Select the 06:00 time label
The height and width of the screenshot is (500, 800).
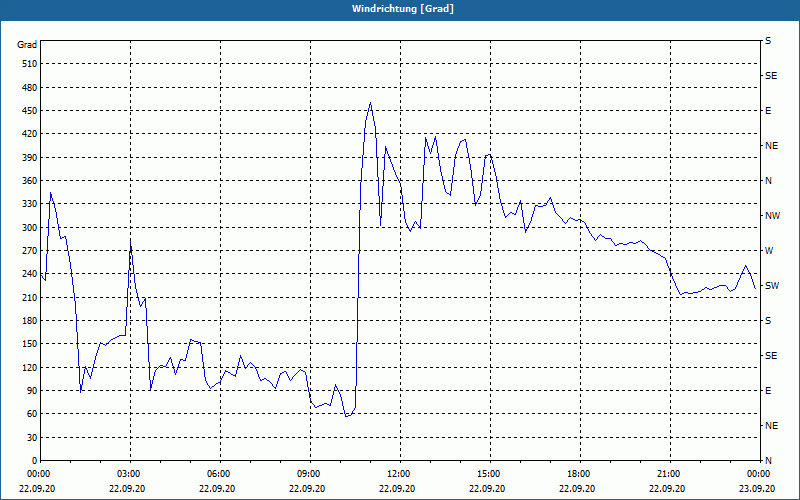(217, 474)
